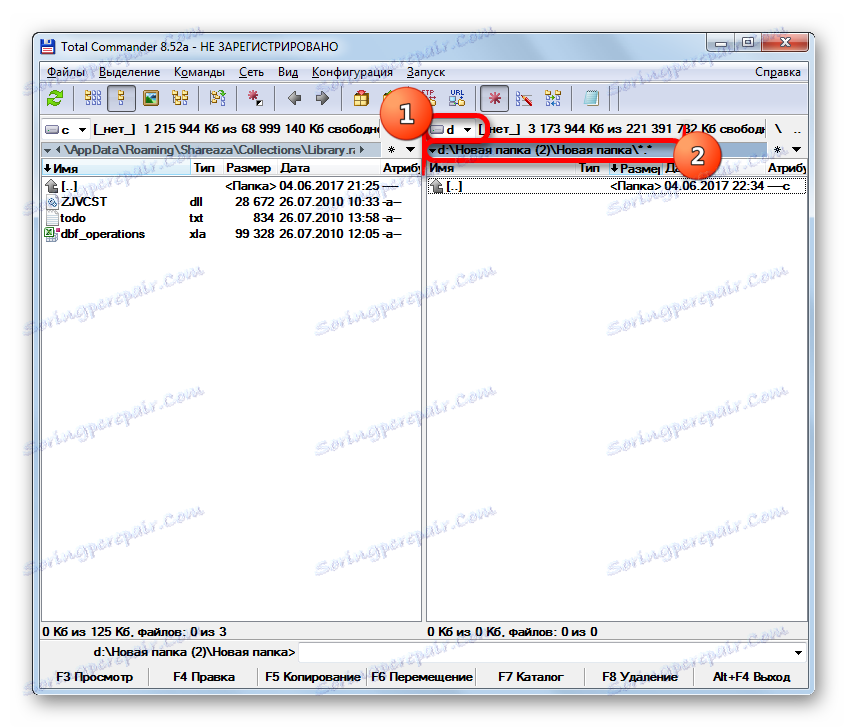This screenshot has width=848, height=728.
Task: Click the F7 Каталог button
Action: coord(531,677)
